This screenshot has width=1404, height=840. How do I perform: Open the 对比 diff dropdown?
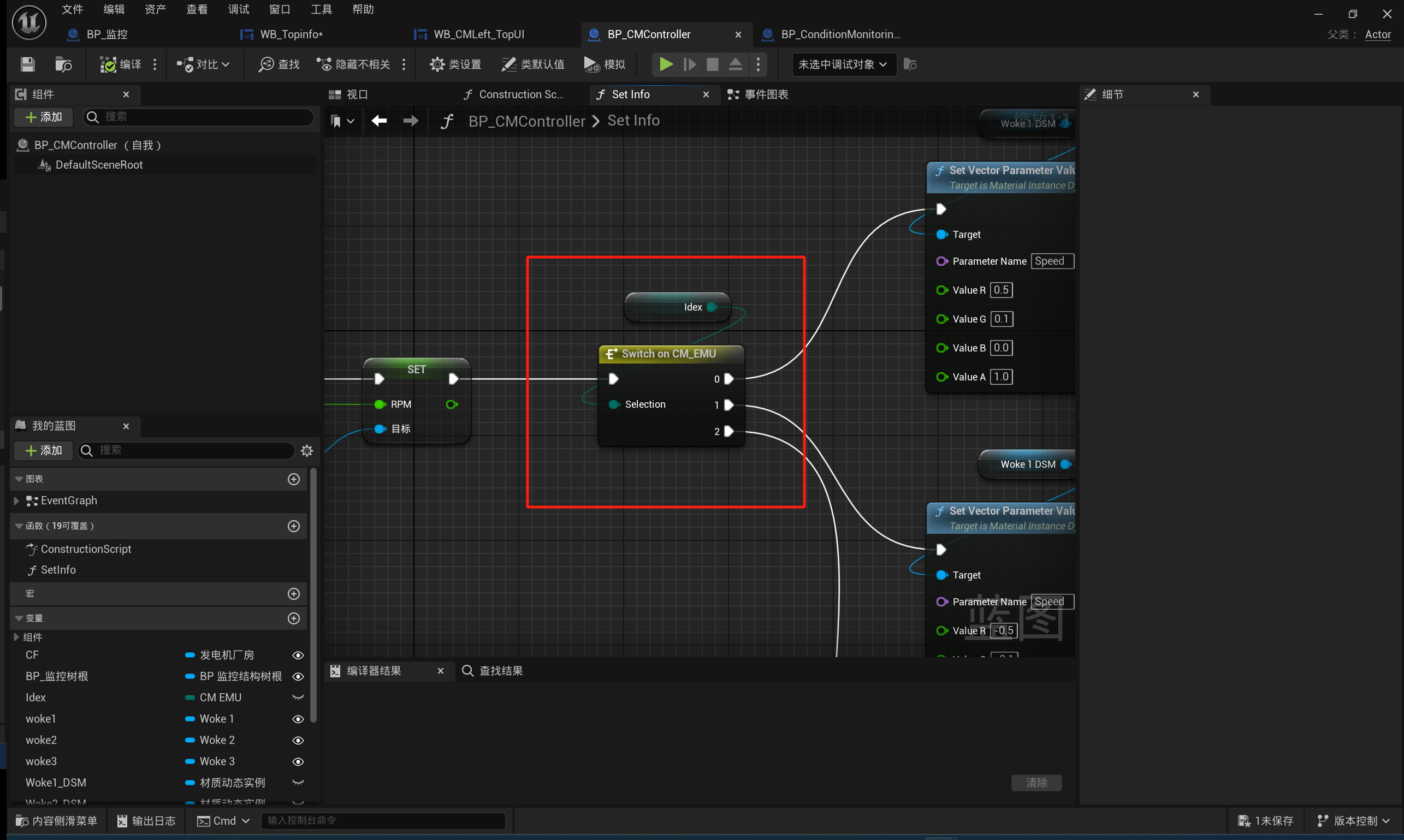[204, 64]
